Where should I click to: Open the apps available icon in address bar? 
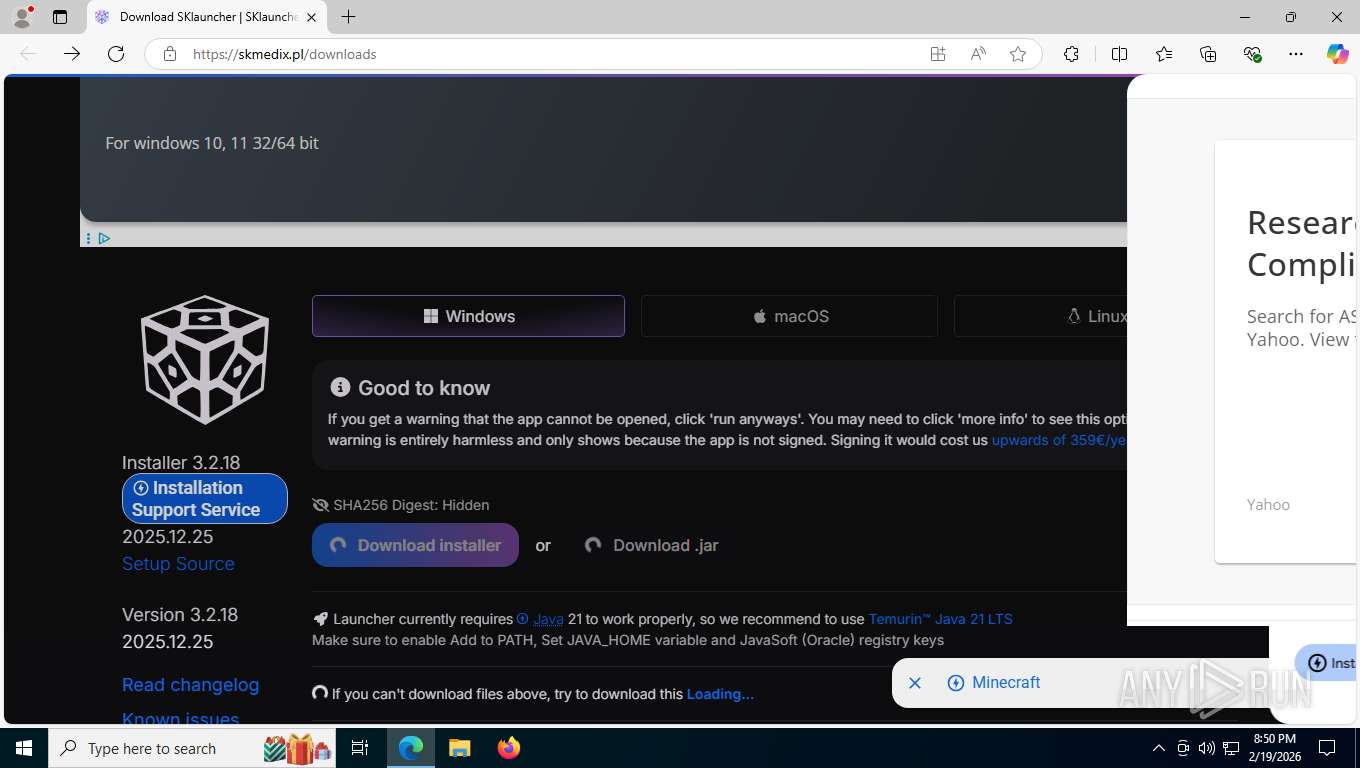[938, 54]
